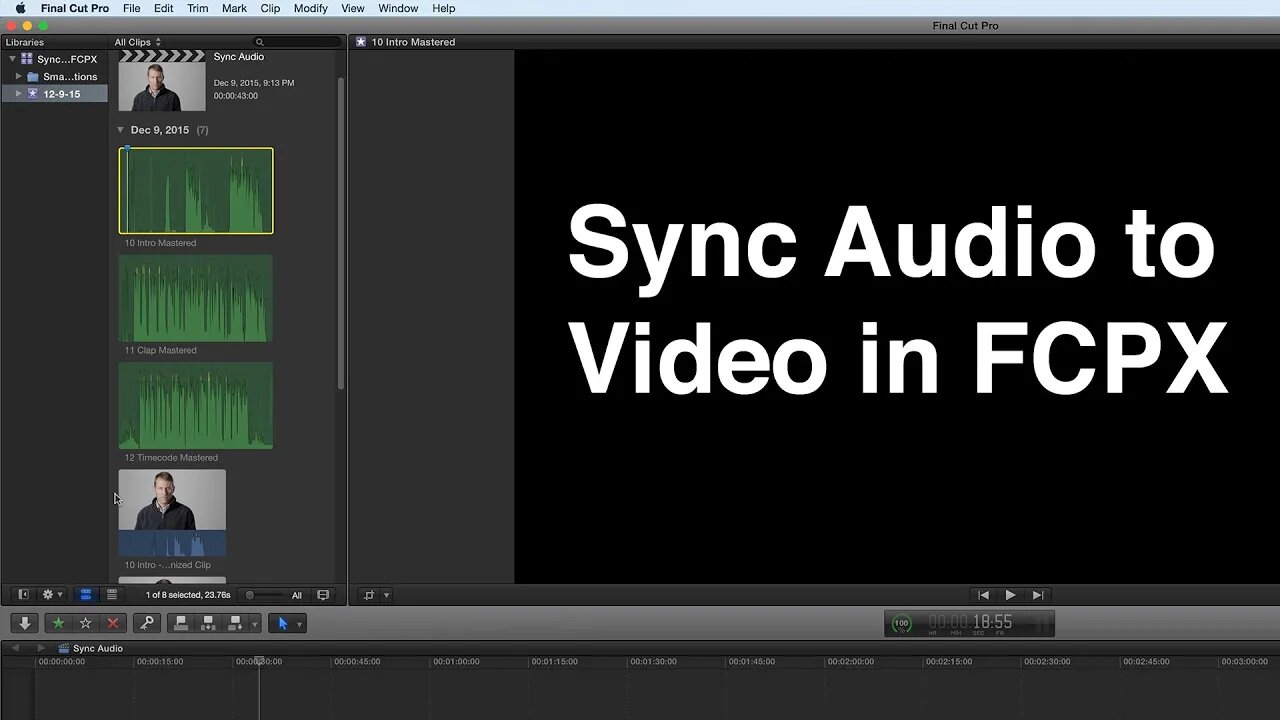
Task: Select the Sync Audio project thumbnail
Action: 162,82
